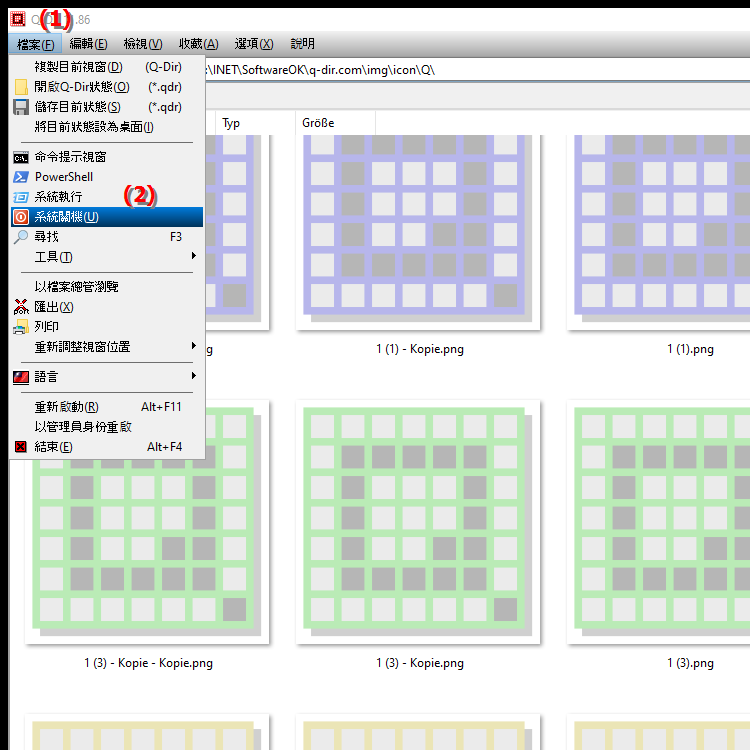The height and width of the screenshot is (750, 750).
Task: Expand the 重新調整視窗位置 submenu
Action: pos(107,347)
